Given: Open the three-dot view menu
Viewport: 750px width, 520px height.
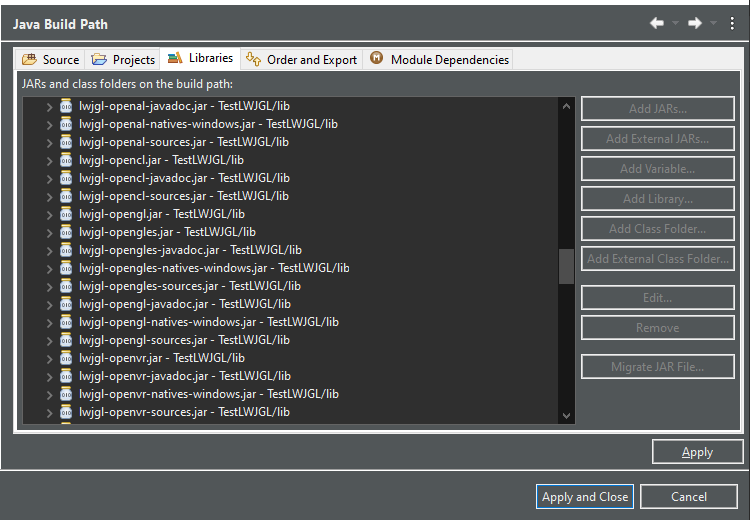Looking at the screenshot, I should pos(732,23).
